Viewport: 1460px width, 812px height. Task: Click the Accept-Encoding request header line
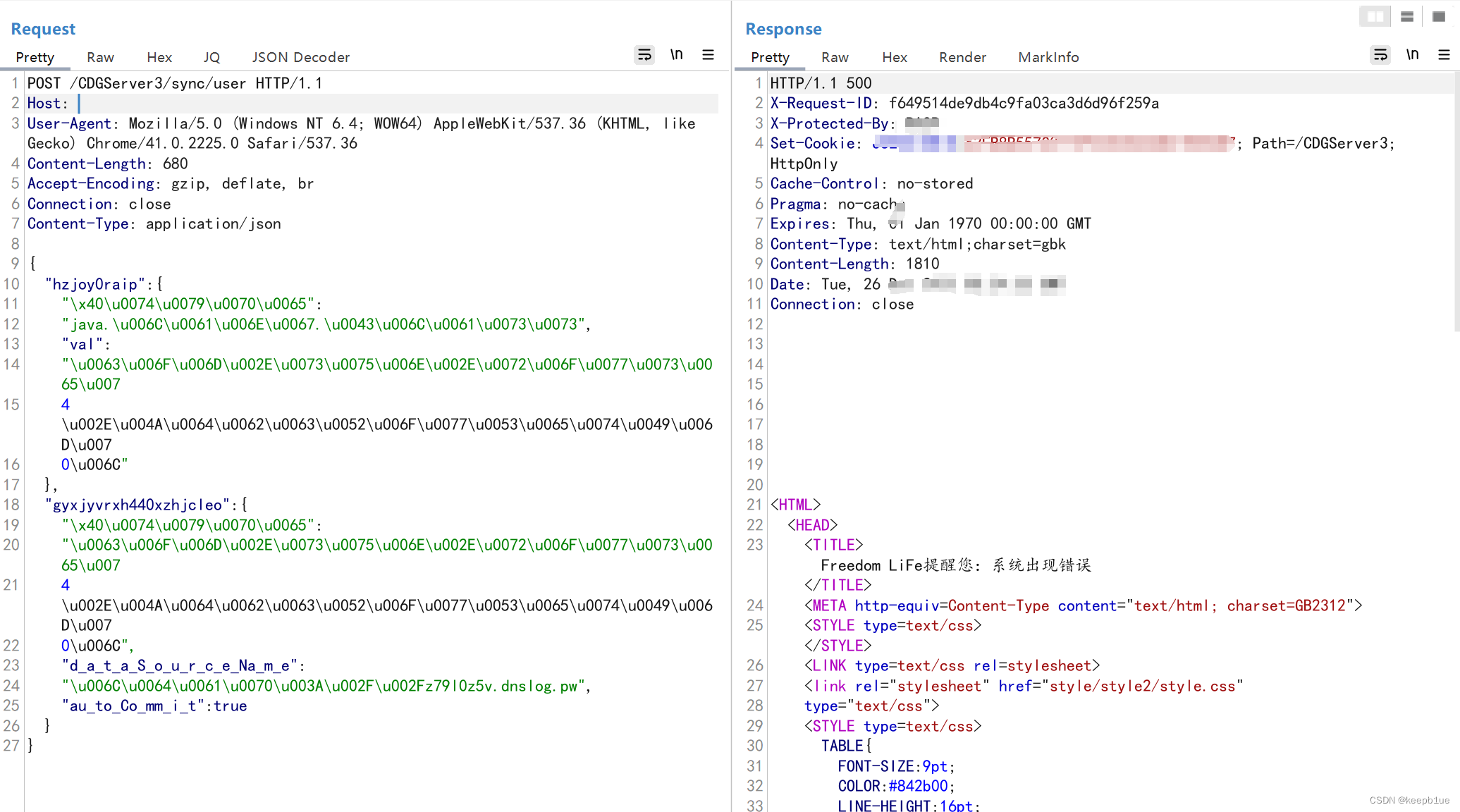(x=171, y=184)
